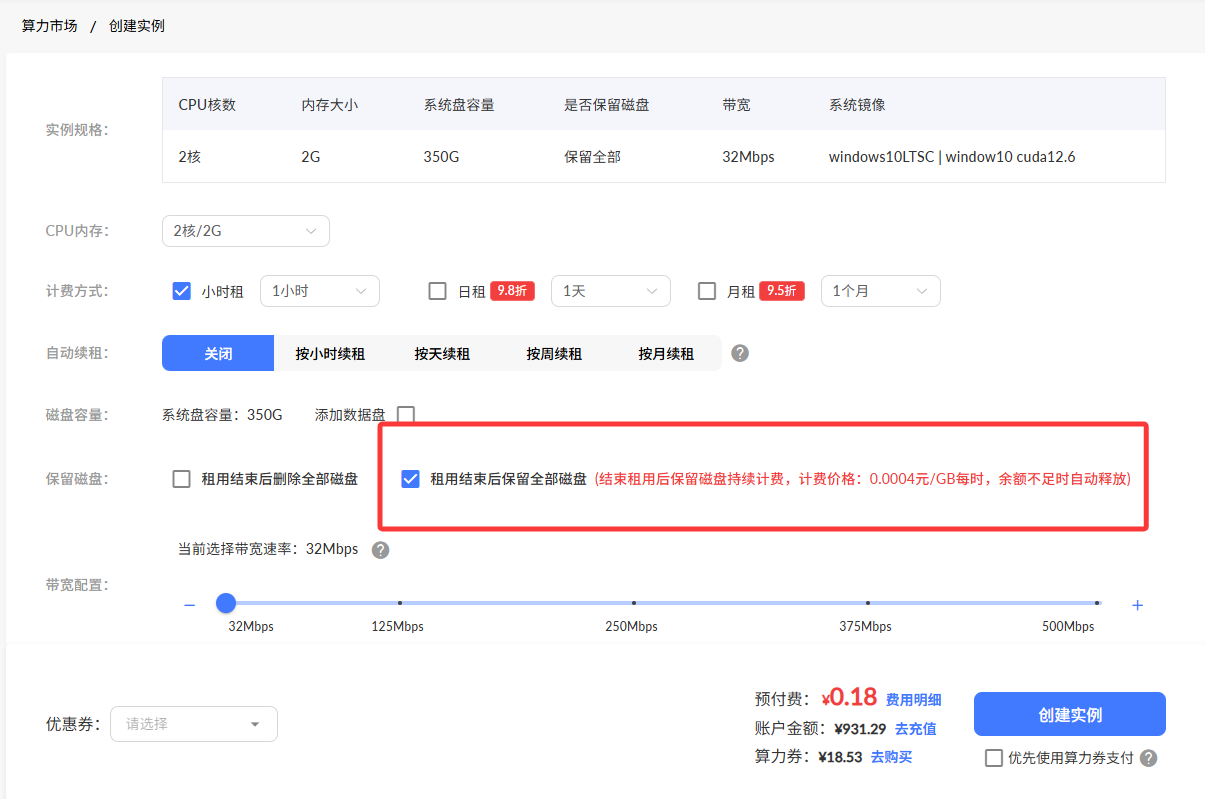Toggle the 小时租 billing checkbox
This screenshot has width=1205, height=799.
point(182,291)
